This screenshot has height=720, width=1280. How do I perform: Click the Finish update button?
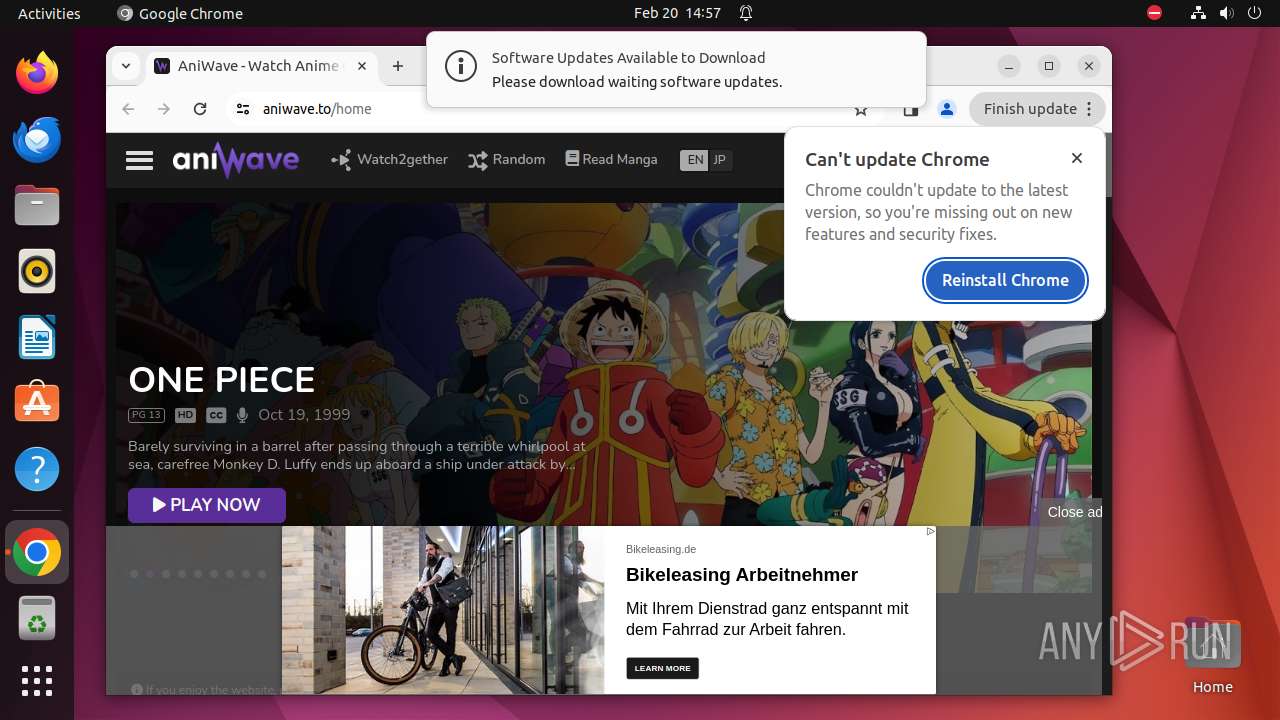1037,109
